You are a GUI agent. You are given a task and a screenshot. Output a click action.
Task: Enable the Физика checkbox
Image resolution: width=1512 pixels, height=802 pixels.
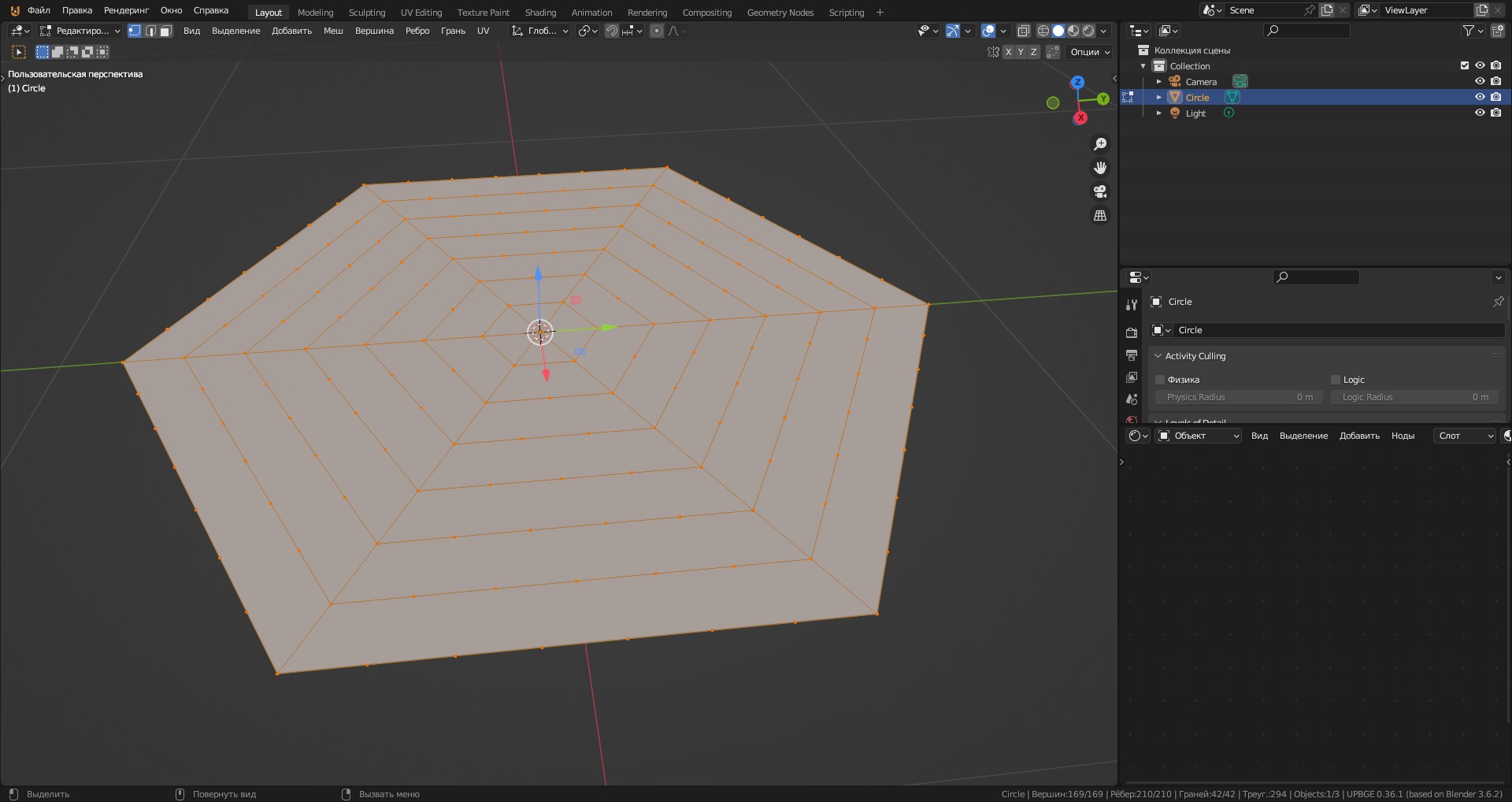1160,380
